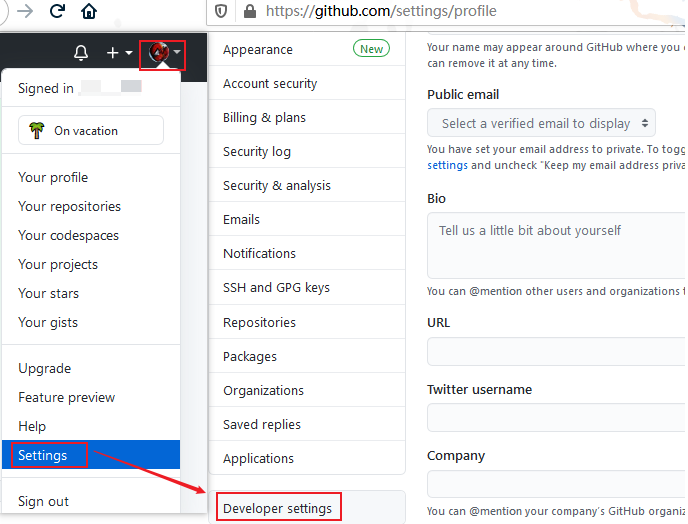Open Organizations settings
Viewport: 688px width, 524px height.
307,390
